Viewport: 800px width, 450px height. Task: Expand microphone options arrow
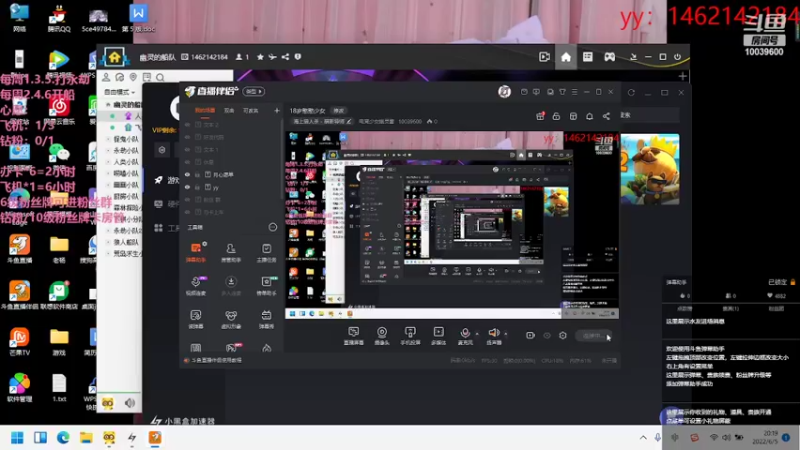(477, 334)
